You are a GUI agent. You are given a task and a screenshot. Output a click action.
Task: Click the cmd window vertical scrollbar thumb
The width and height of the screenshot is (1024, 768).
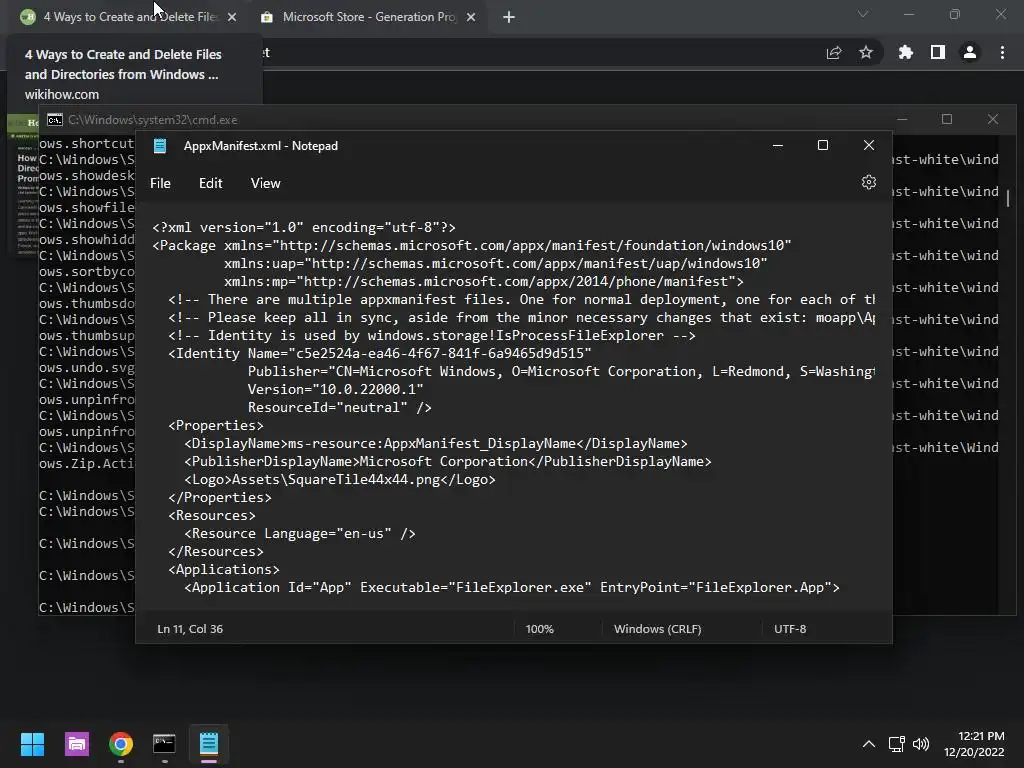1008,198
